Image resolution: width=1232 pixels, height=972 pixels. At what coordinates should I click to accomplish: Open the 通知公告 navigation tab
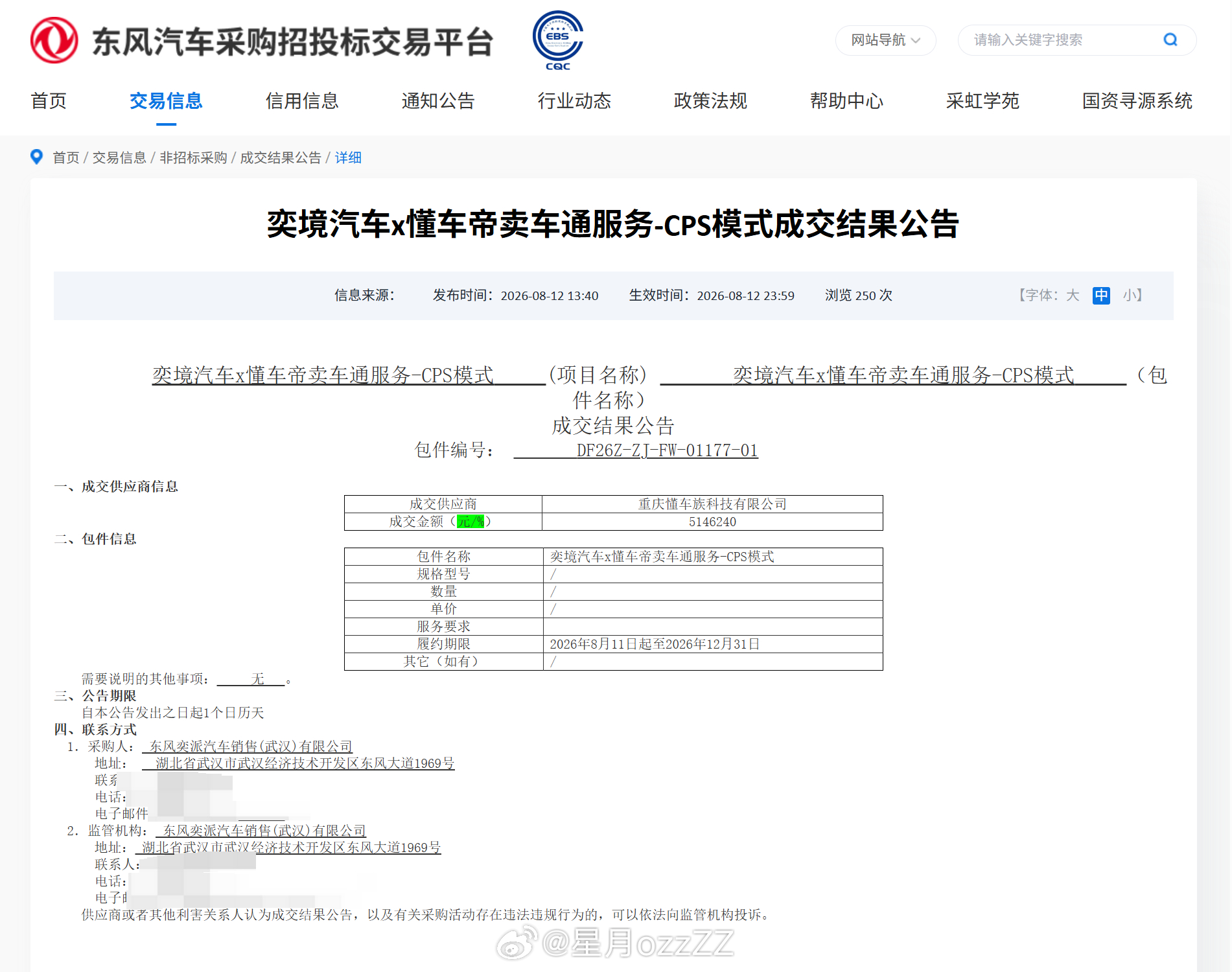point(438,101)
